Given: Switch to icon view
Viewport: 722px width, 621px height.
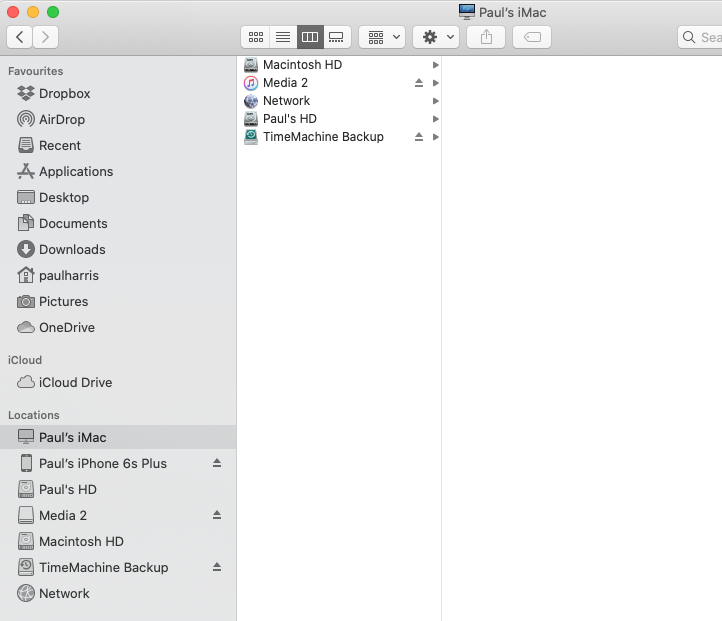Looking at the screenshot, I should point(256,37).
